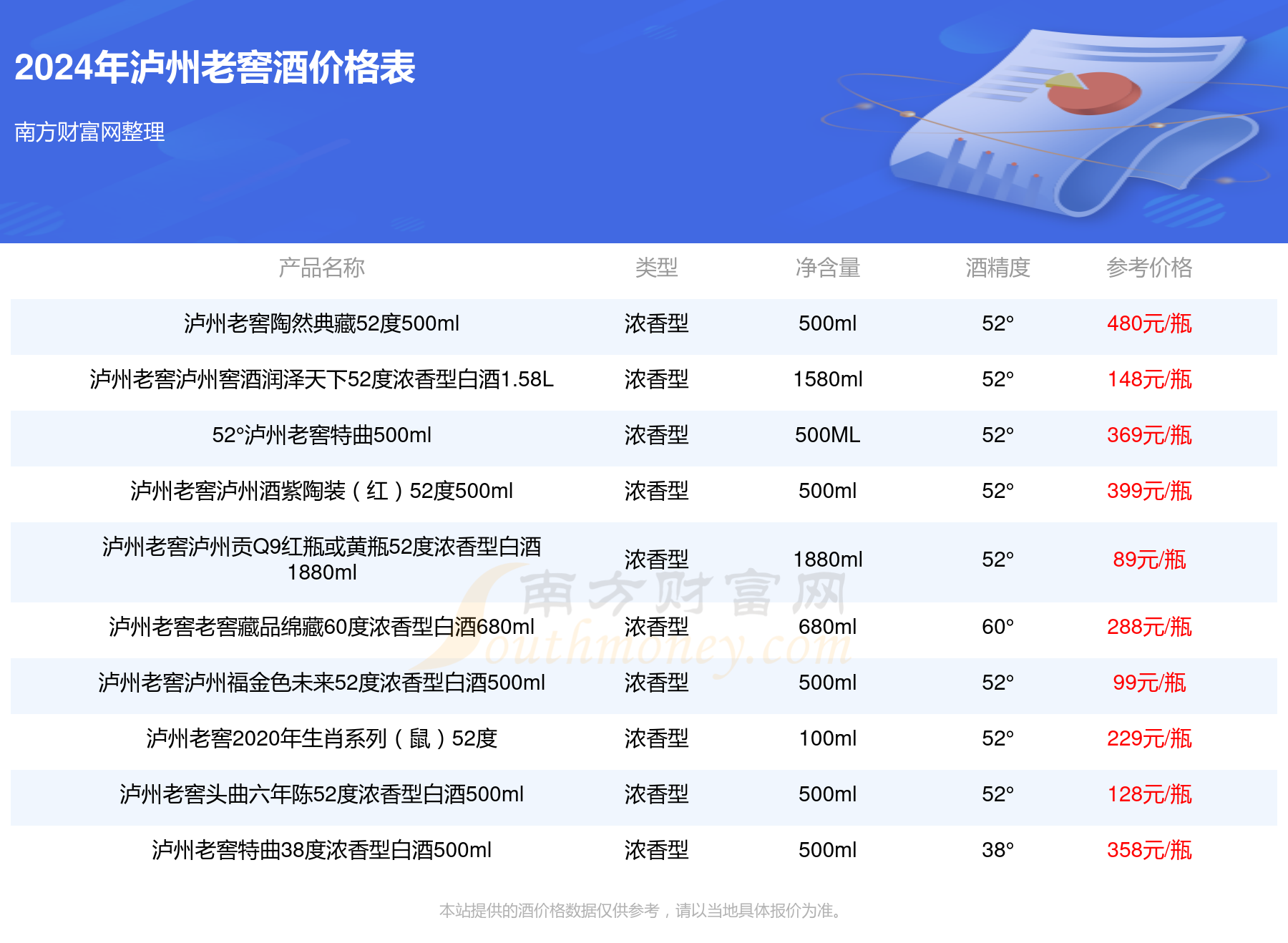Image resolution: width=1288 pixels, height=943 pixels.
Task: Click the 产品名称 column header
Action: [321, 268]
